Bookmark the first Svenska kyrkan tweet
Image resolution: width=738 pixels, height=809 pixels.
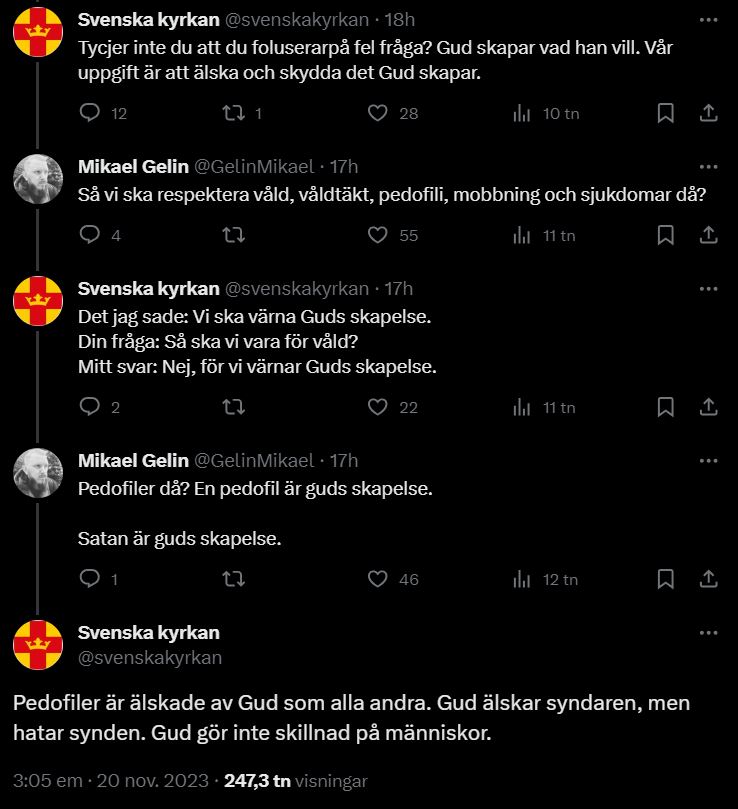[666, 114]
